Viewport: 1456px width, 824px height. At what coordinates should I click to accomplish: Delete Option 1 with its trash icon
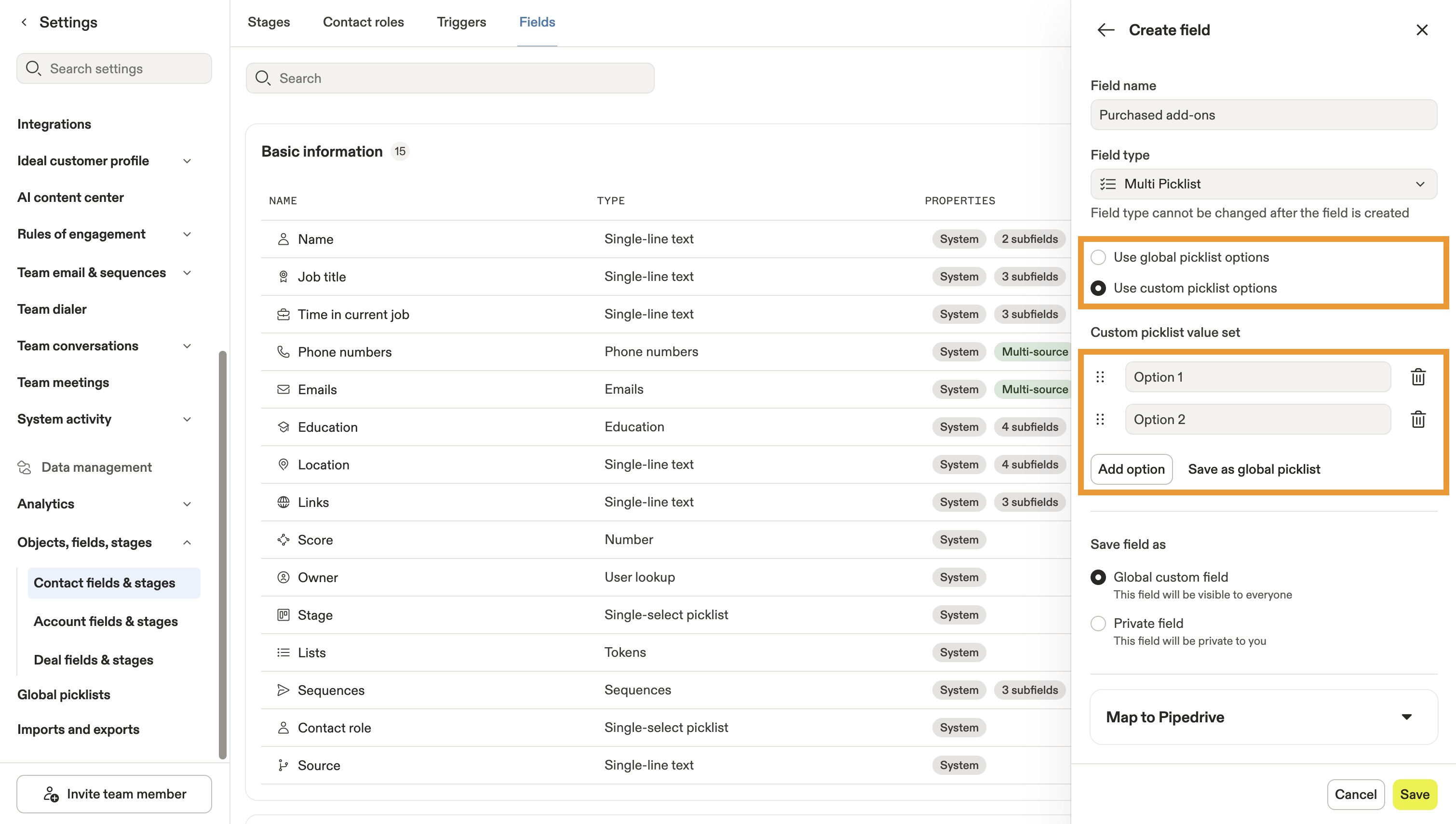[1418, 377]
